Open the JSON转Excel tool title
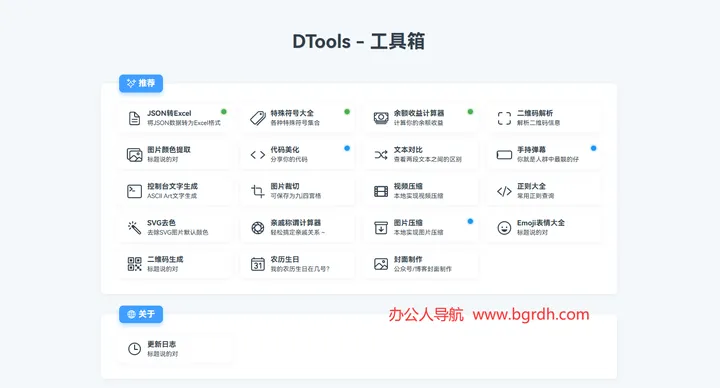 (169, 113)
